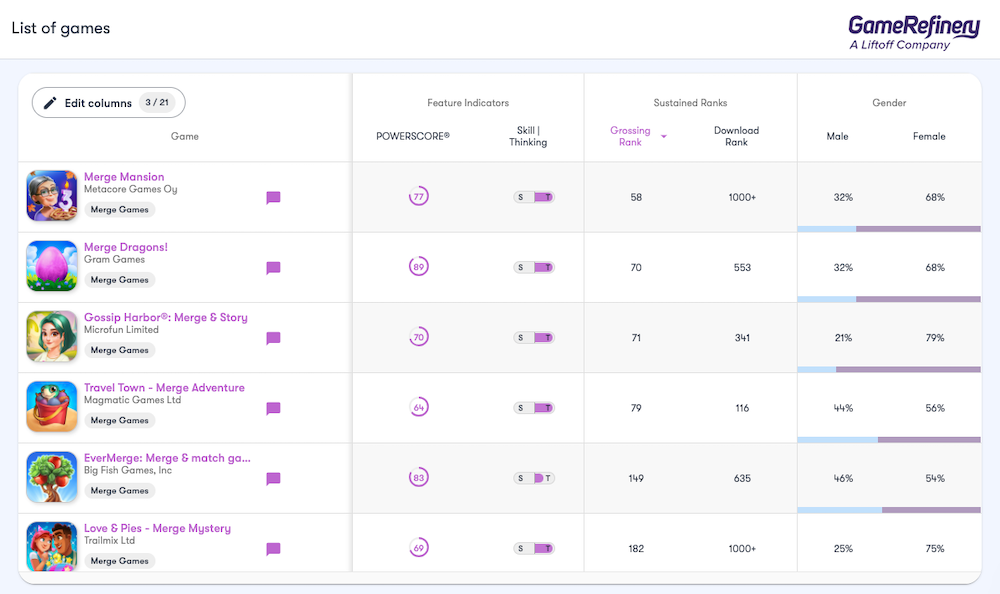Click Merge Games tag under EverMerge
1000x594 pixels.
pyautogui.click(x=119, y=490)
